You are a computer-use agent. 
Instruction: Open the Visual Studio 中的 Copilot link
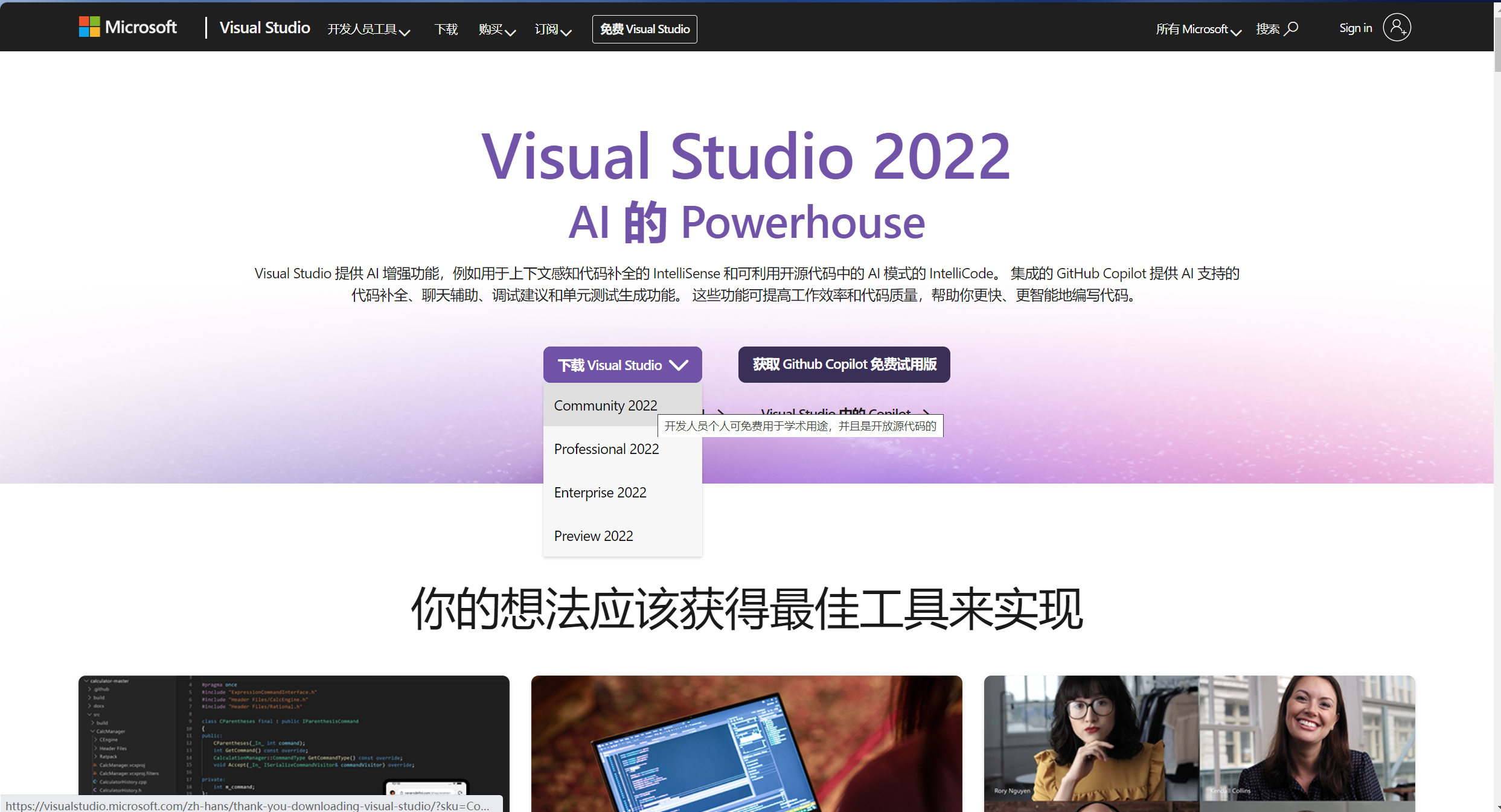point(845,412)
